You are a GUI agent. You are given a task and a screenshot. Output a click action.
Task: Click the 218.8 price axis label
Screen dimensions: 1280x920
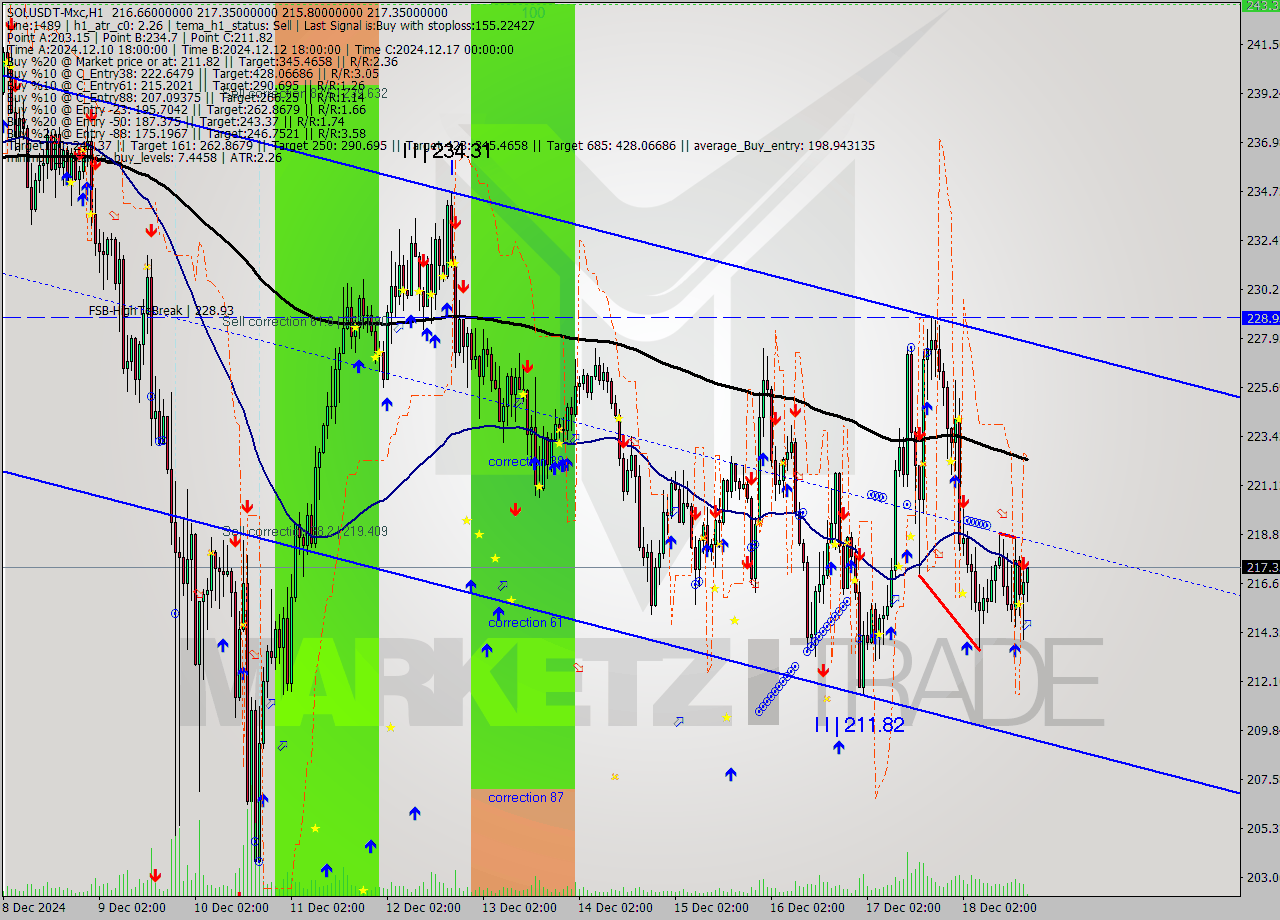point(1262,534)
